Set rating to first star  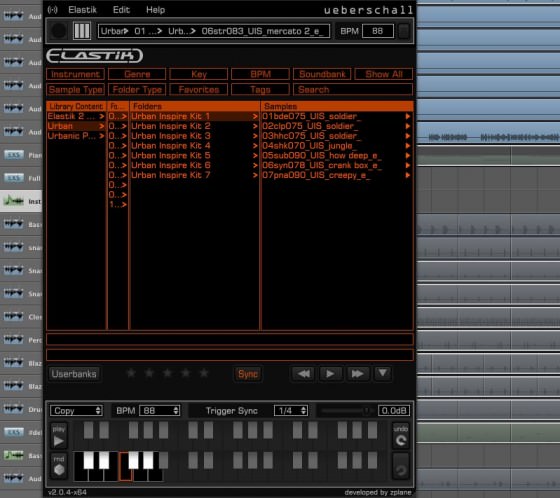coord(131,373)
